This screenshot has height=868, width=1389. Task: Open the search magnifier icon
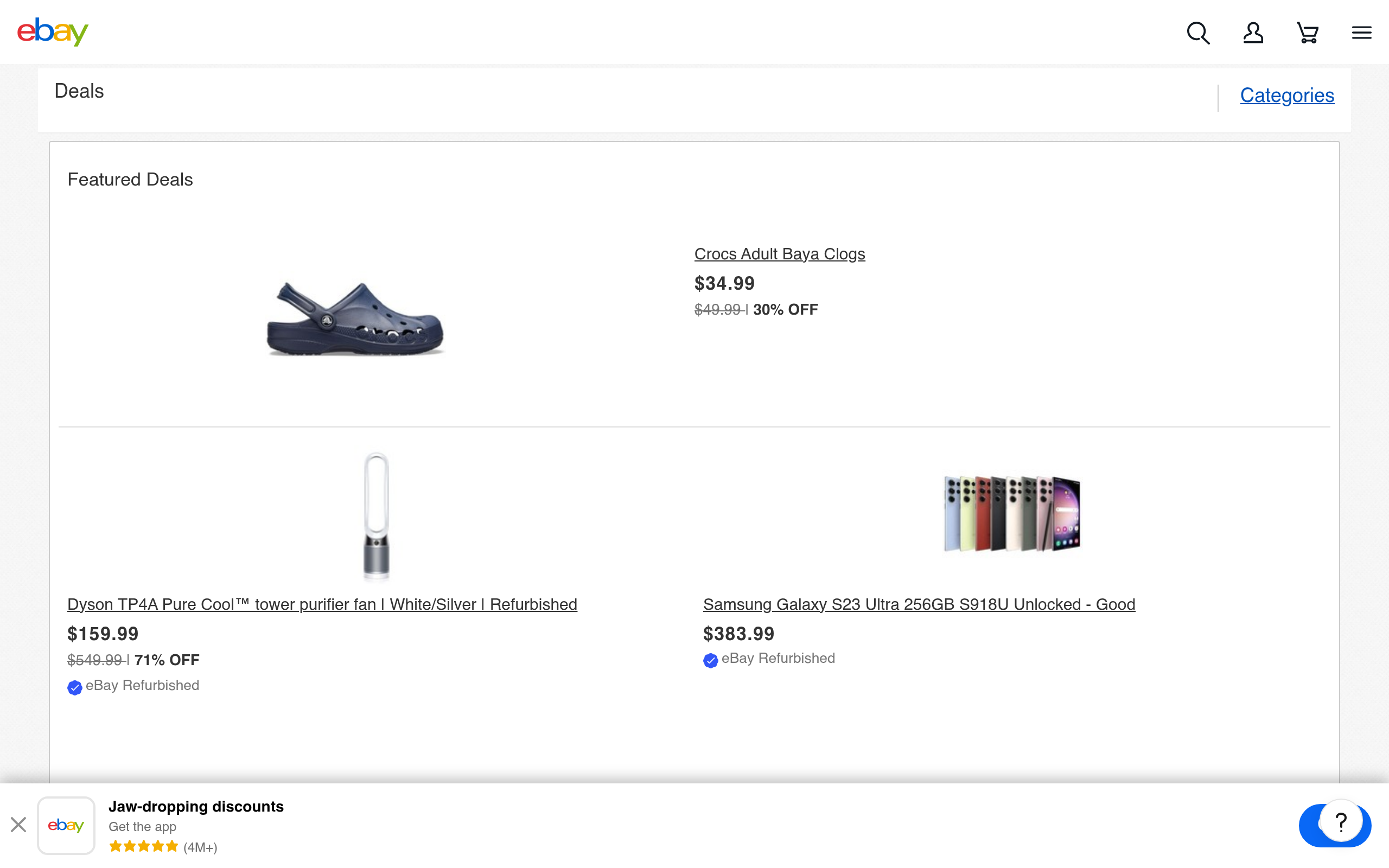coord(1198,33)
